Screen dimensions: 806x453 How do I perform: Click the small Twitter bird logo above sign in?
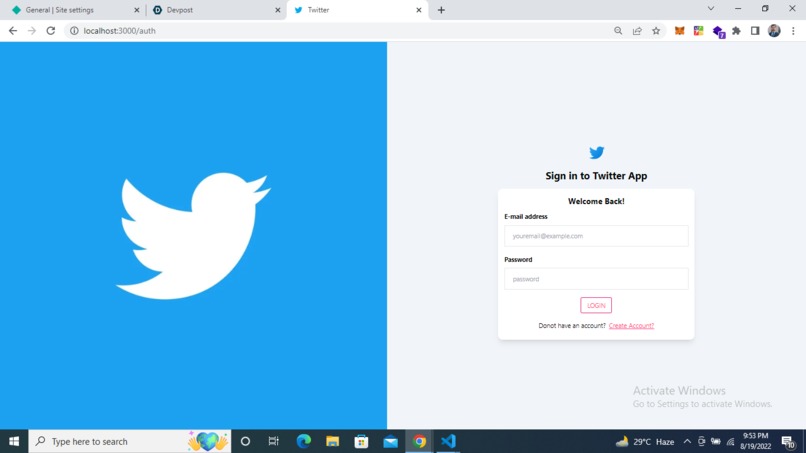point(596,152)
